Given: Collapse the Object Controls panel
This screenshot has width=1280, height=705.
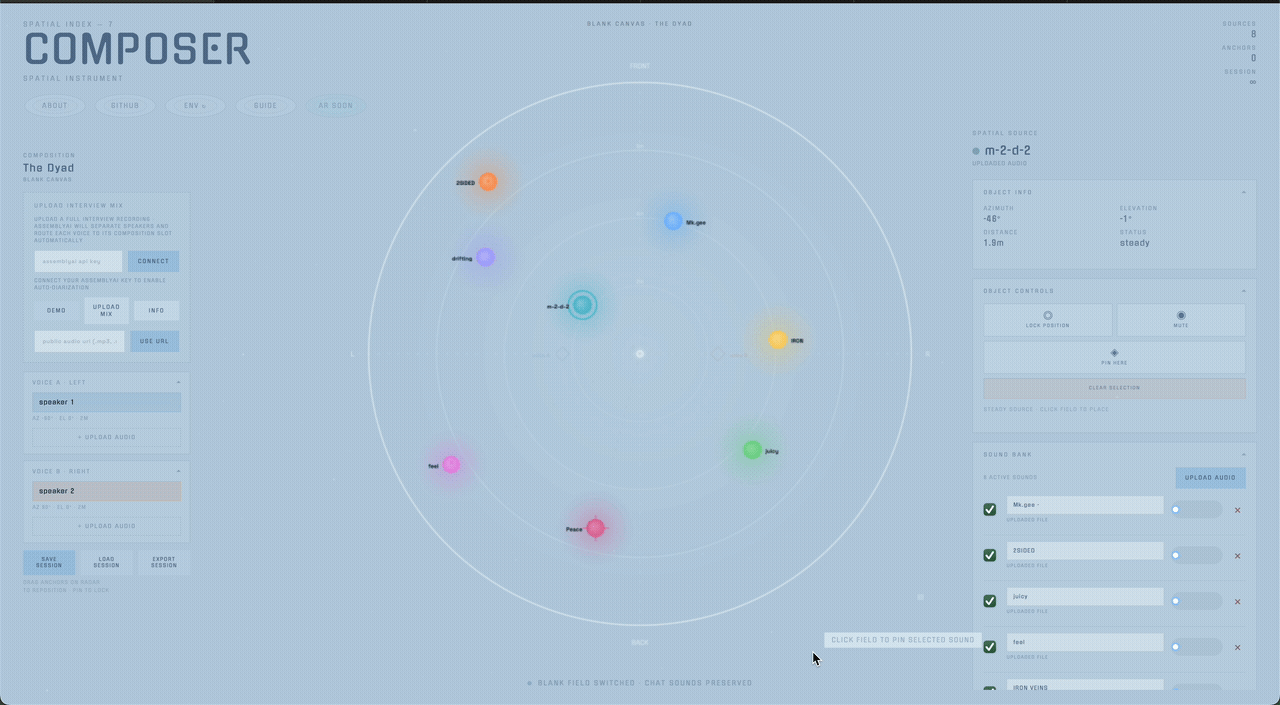Looking at the screenshot, I should [x=1244, y=291].
